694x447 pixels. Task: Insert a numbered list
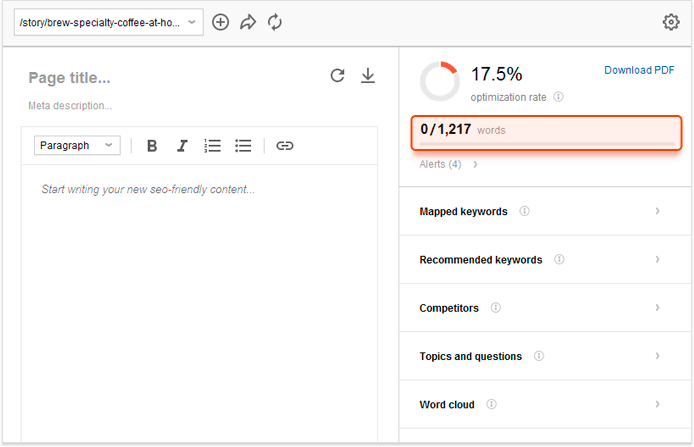coord(212,146)
